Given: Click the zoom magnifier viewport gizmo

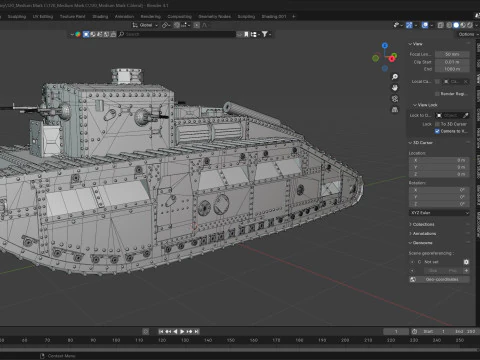Looking at the screenshot, I should [395, 77].
